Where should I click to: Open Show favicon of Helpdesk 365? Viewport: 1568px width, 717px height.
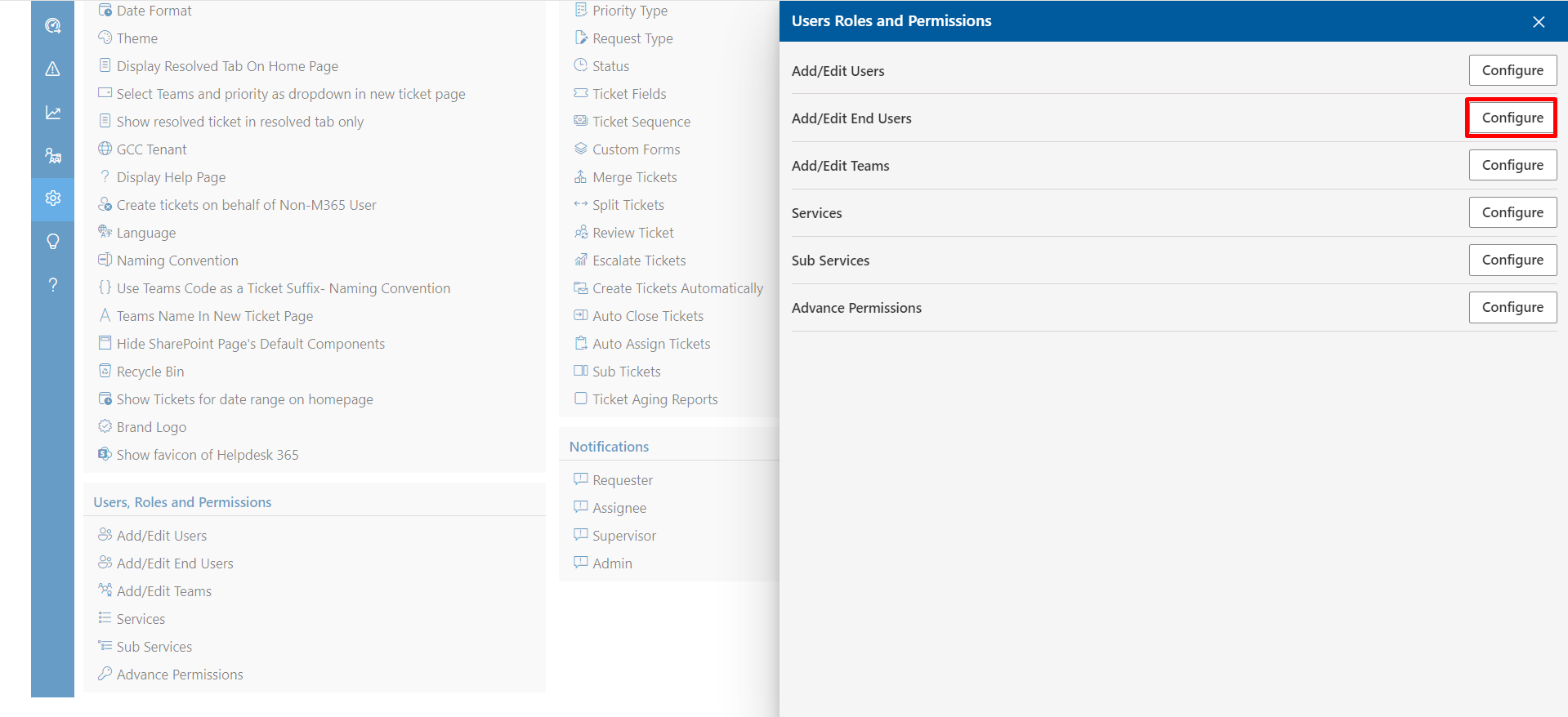(x=208, y=455)
